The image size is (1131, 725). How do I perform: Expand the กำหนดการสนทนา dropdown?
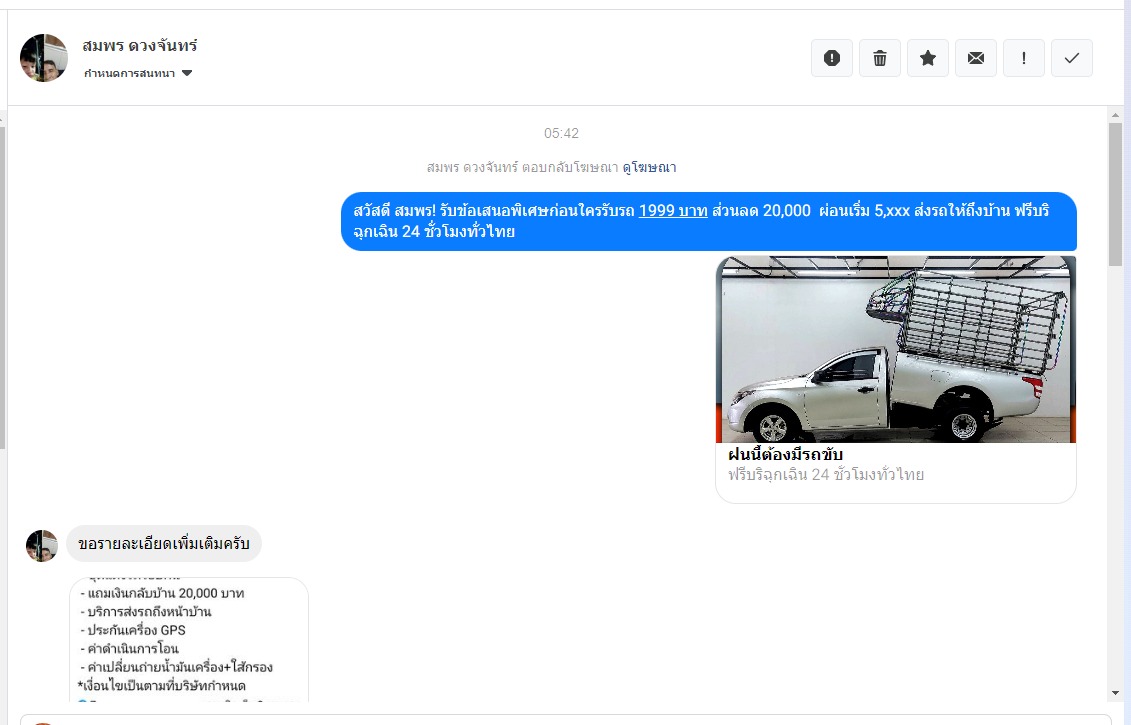click(x=138, y=73)
